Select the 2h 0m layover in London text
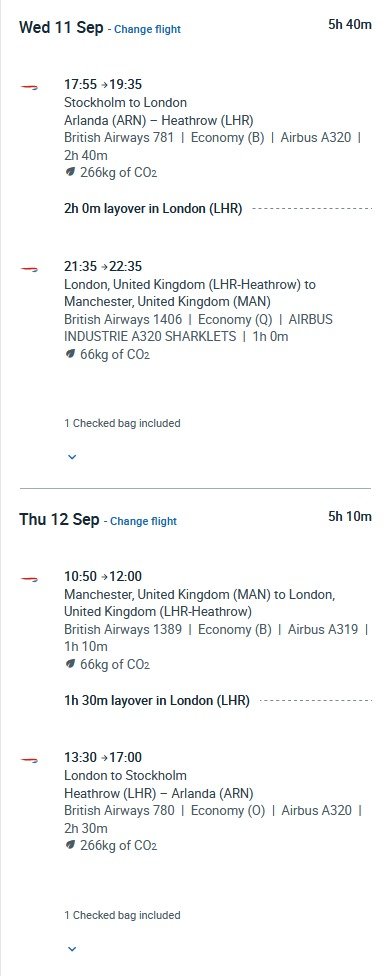This screenshot has height=976, width=388. (x=153, y=209)
